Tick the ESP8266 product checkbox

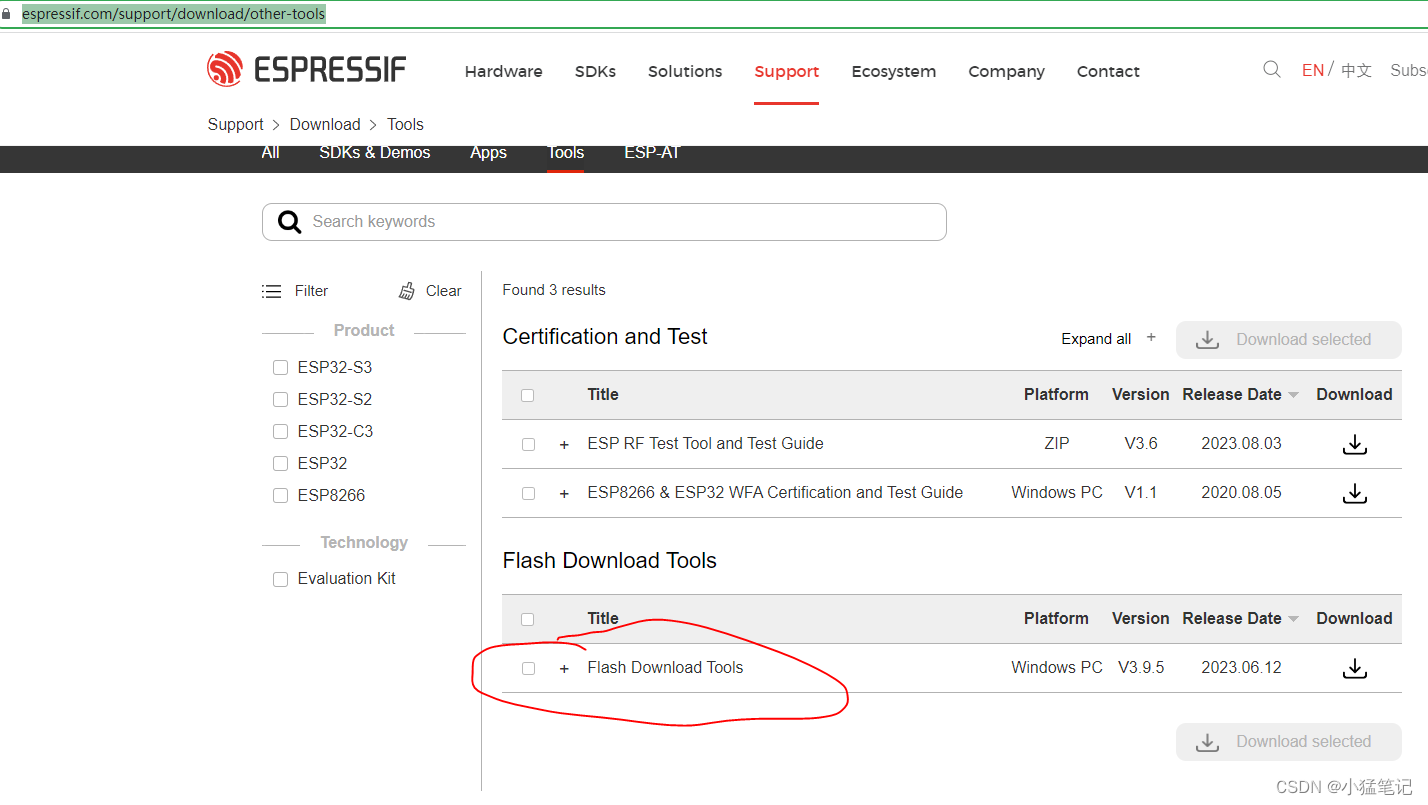point(280,496)
